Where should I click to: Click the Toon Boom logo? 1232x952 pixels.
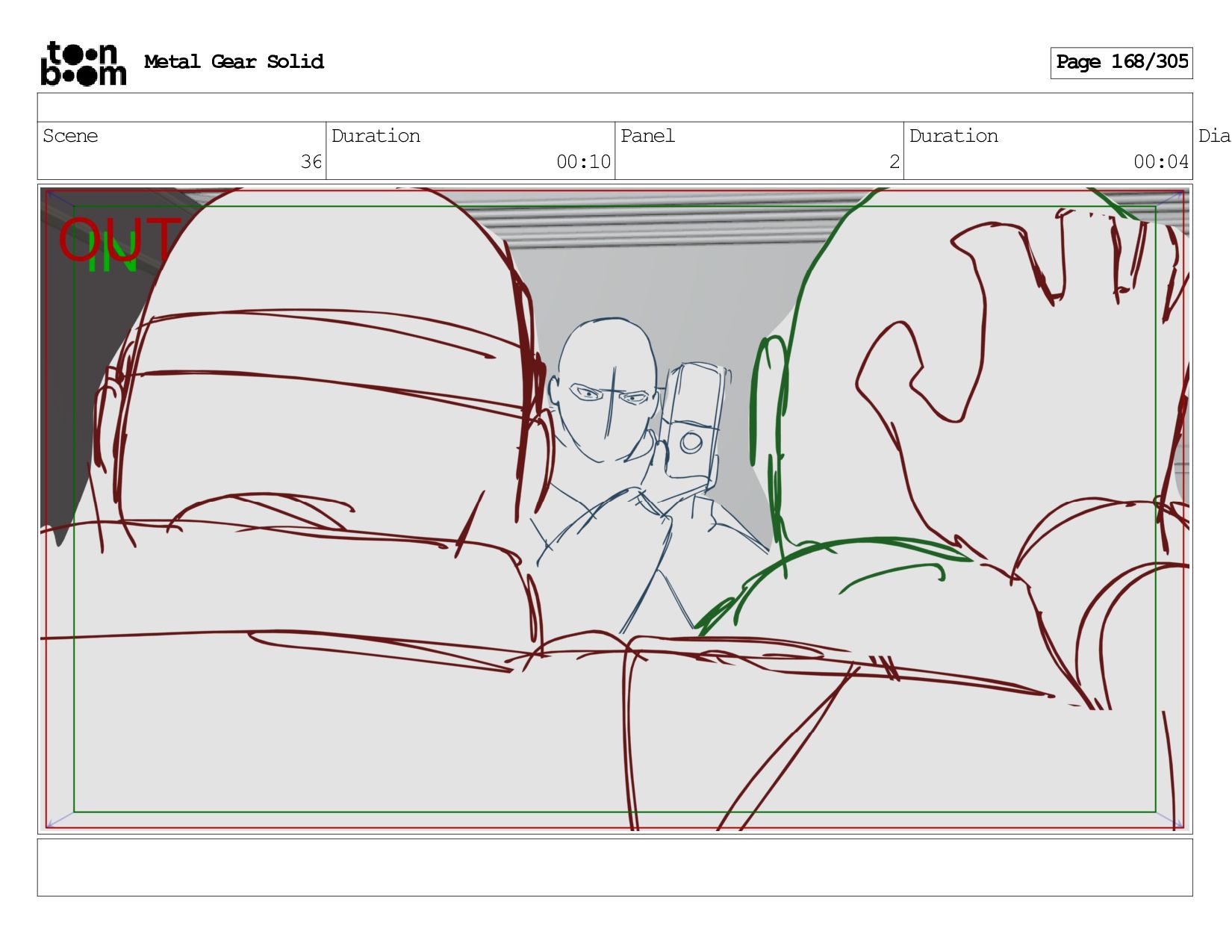83,63
